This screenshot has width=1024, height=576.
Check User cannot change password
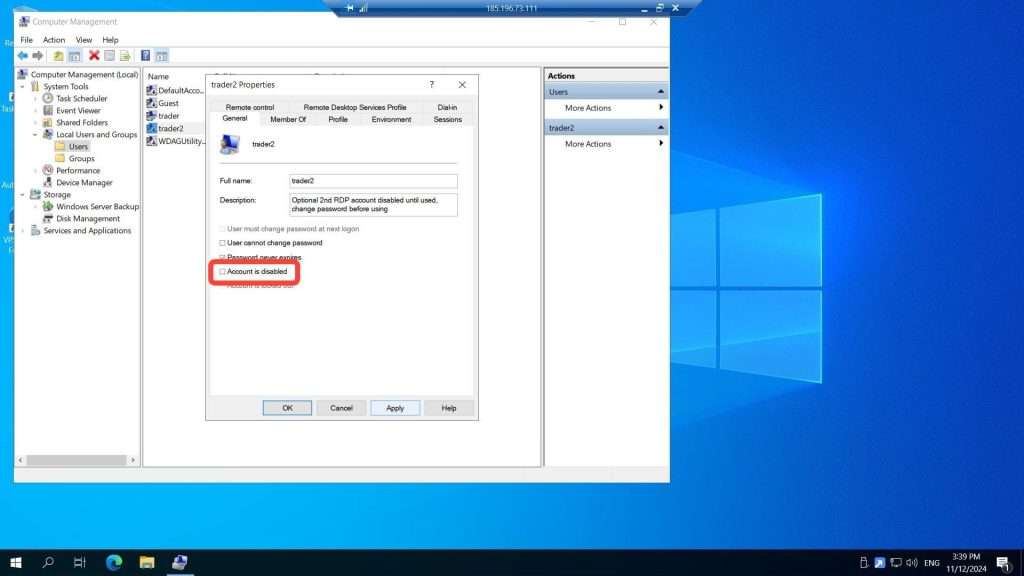click(x=223, y=243)
